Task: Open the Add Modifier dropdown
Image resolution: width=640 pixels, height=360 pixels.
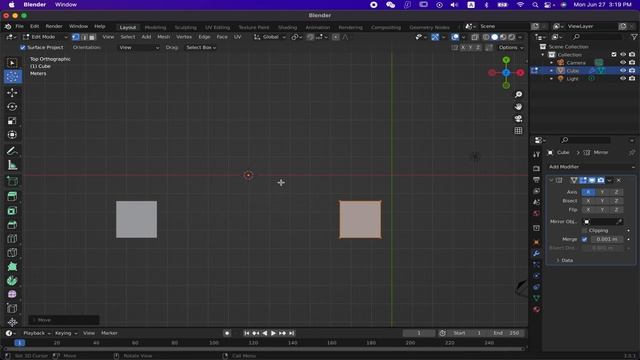Action: point(591,167)
